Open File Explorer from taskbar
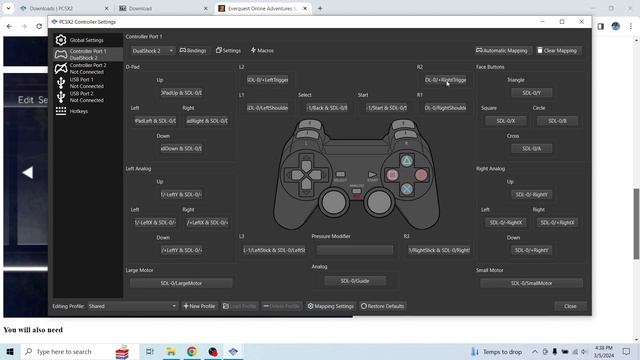The height and width of the screenshot is (360, 640). tap(171, 352)
